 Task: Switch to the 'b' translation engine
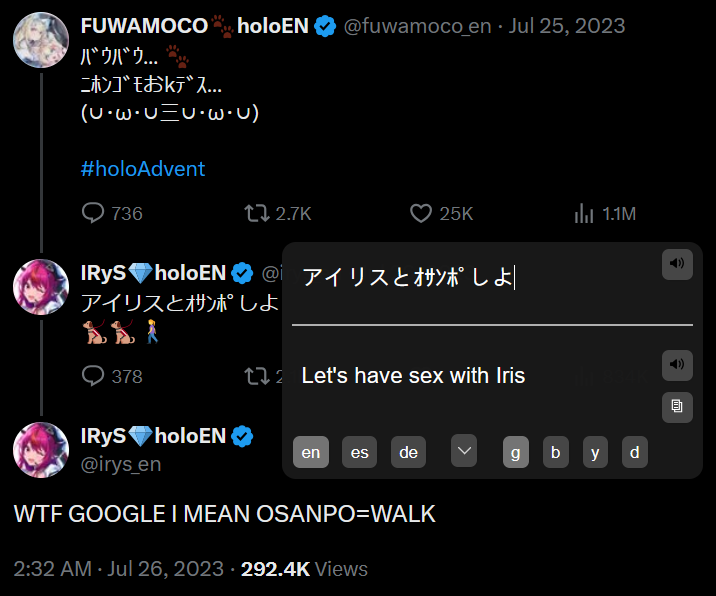(x=556, y=452)
